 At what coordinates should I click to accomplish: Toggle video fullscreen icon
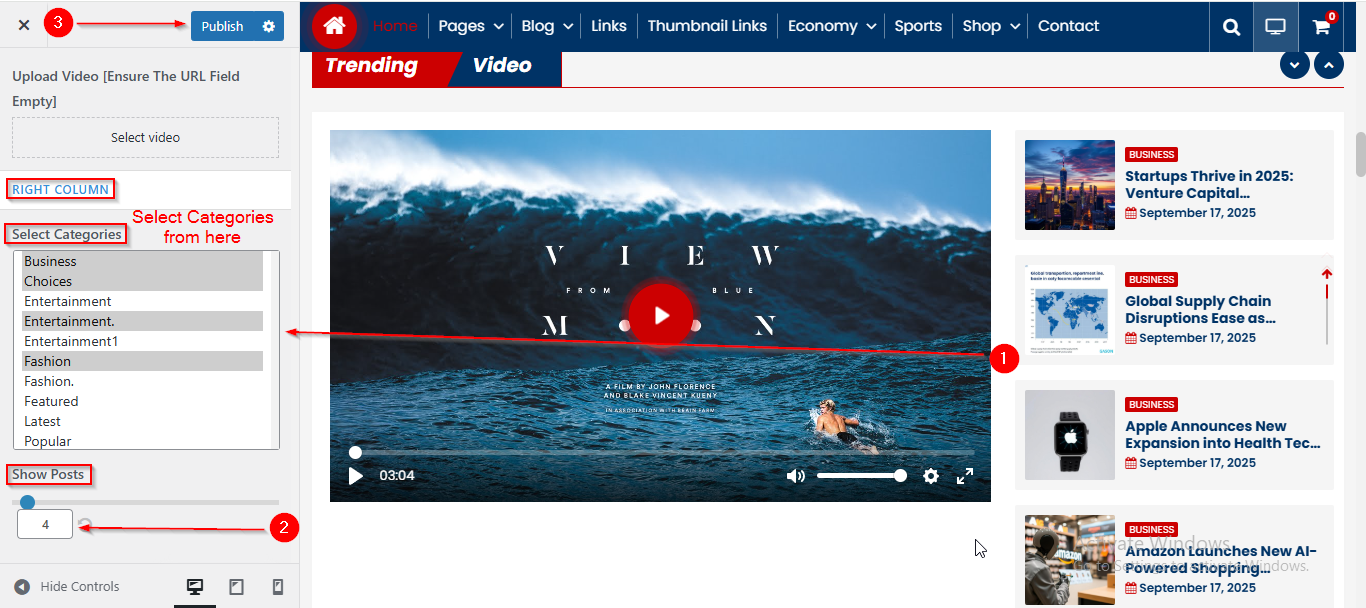point(965,476)
